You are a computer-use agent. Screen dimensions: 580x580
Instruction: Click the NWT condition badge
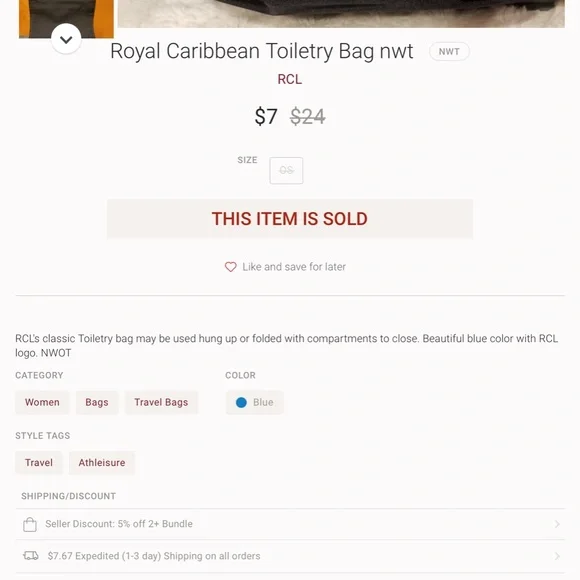point(449,51)
